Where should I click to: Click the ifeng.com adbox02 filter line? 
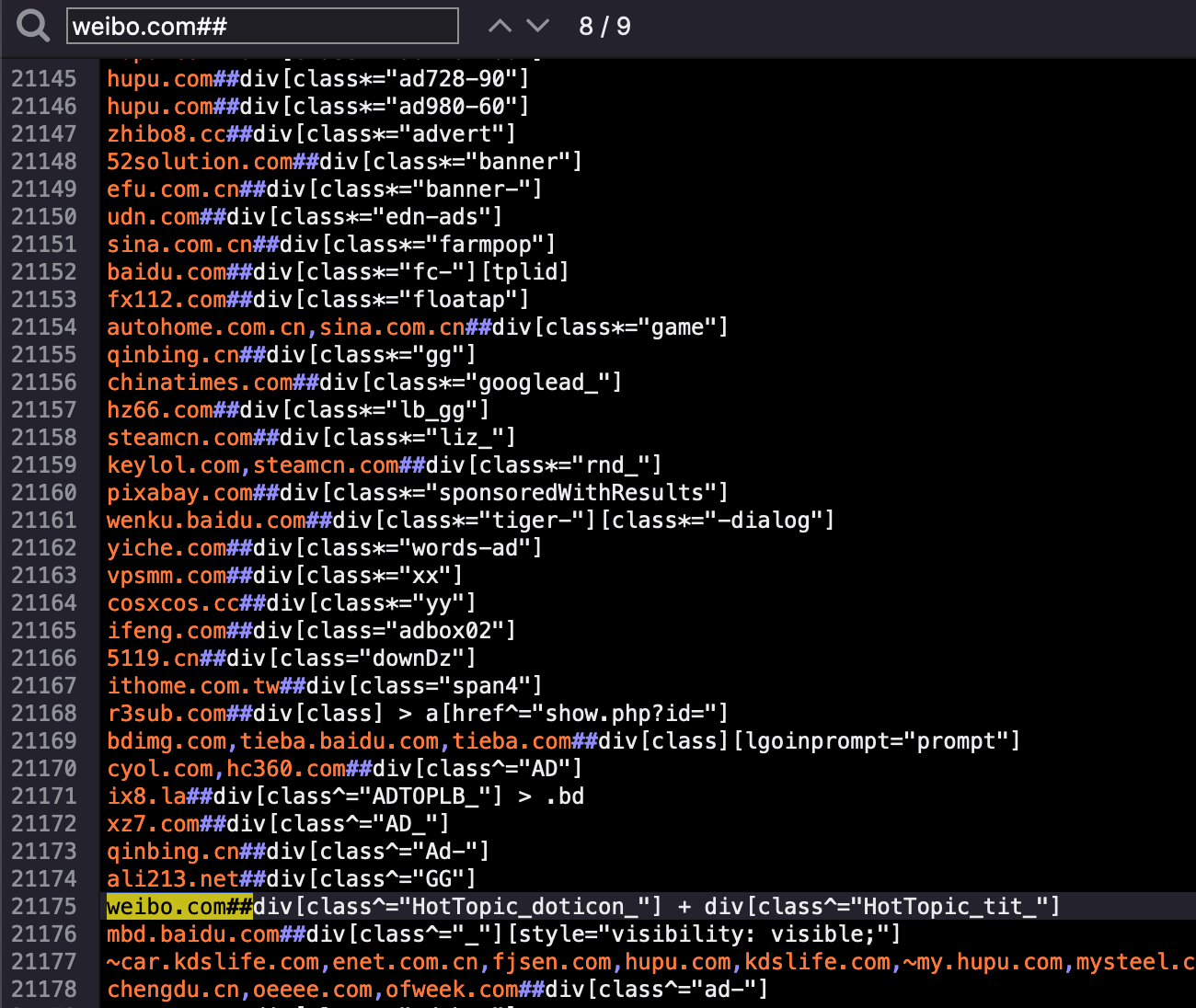click(x=312, y=630)
